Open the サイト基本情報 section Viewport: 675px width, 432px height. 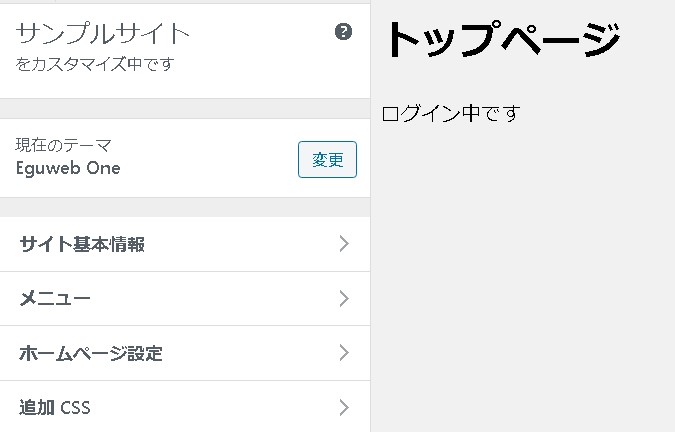click(82, 244)
